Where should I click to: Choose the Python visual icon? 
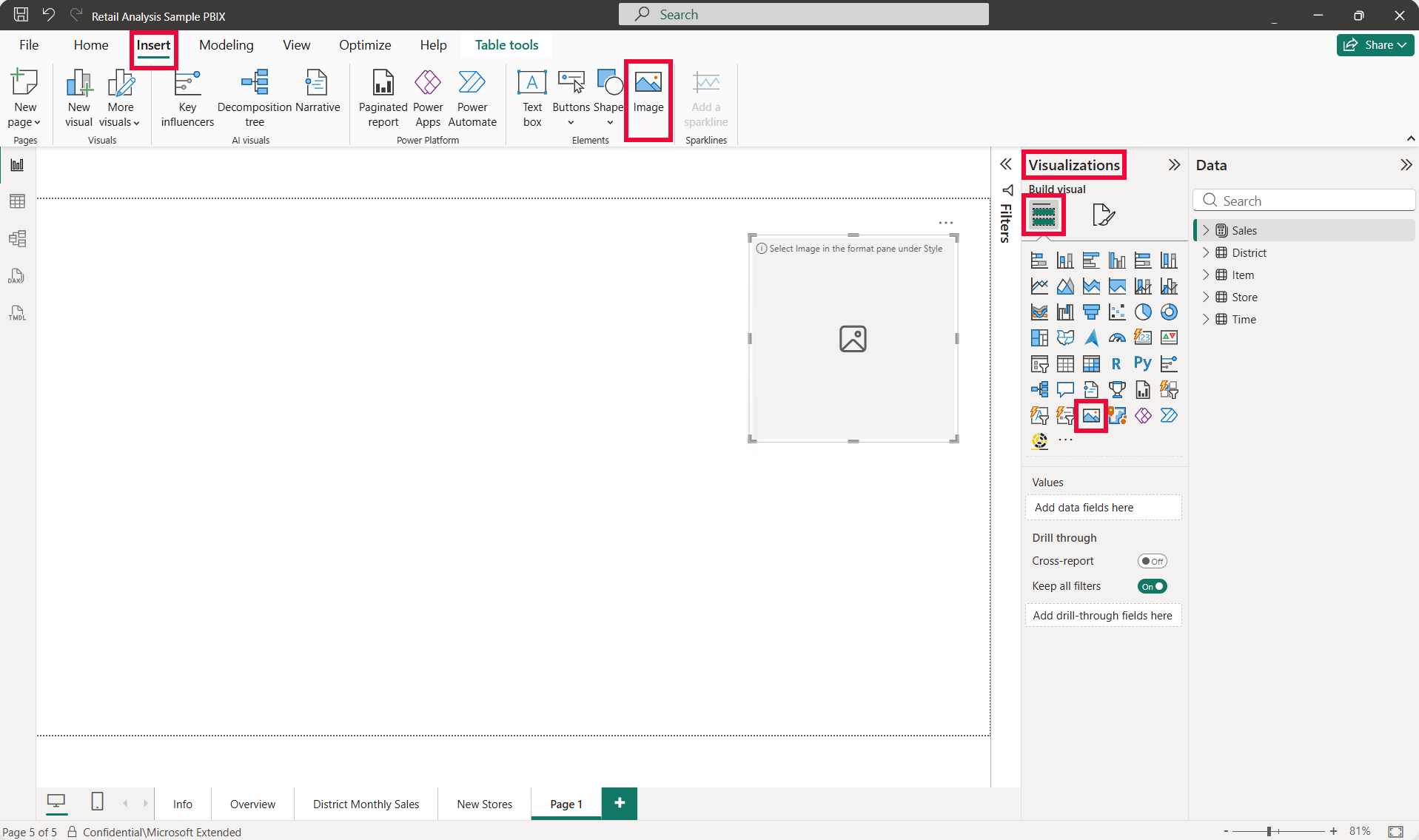click(x=1142, y=363)
